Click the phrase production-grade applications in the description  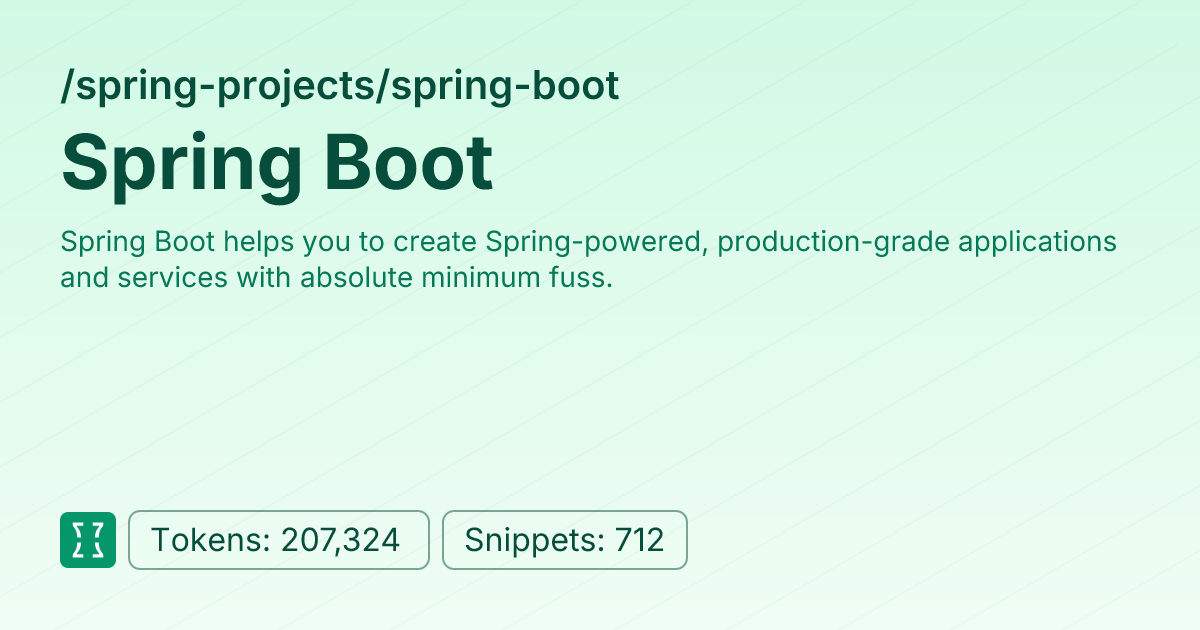pyautogui.click(x=917, y=243)
